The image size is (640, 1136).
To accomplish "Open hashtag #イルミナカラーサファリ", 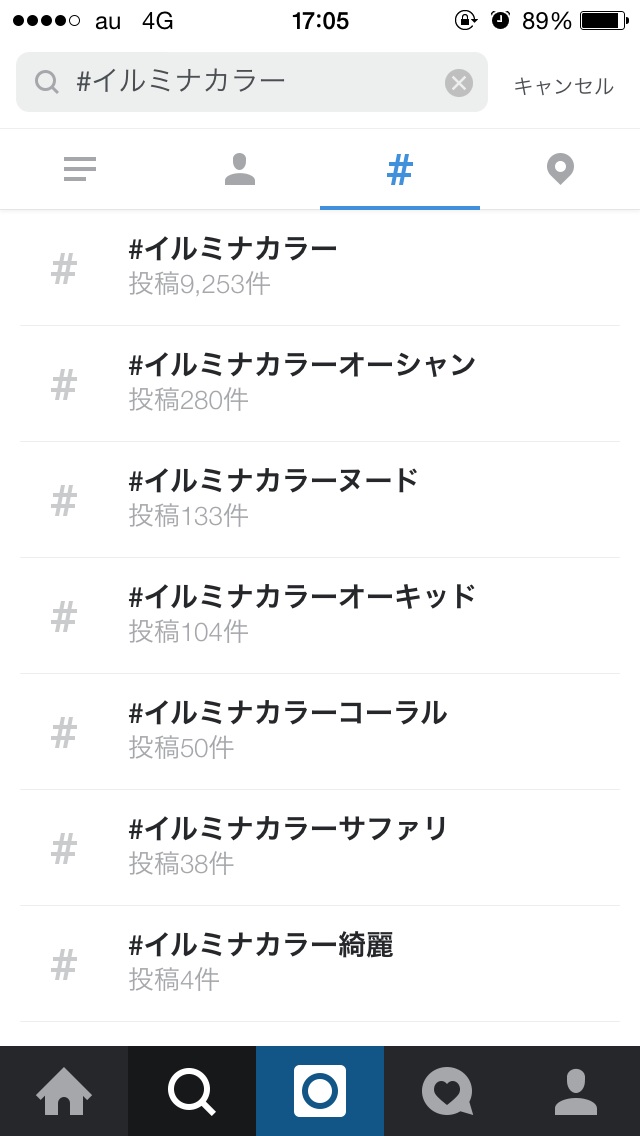I will (320, 847).
